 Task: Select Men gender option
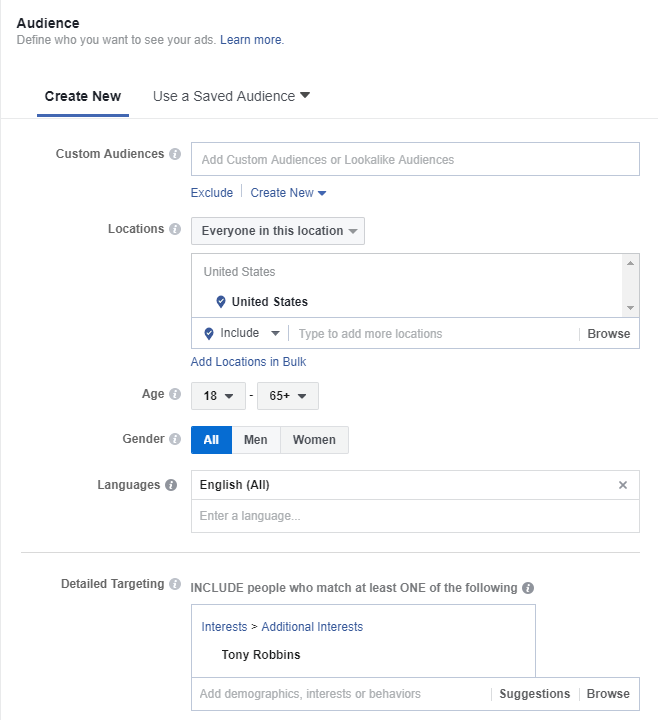coord(255,440)
